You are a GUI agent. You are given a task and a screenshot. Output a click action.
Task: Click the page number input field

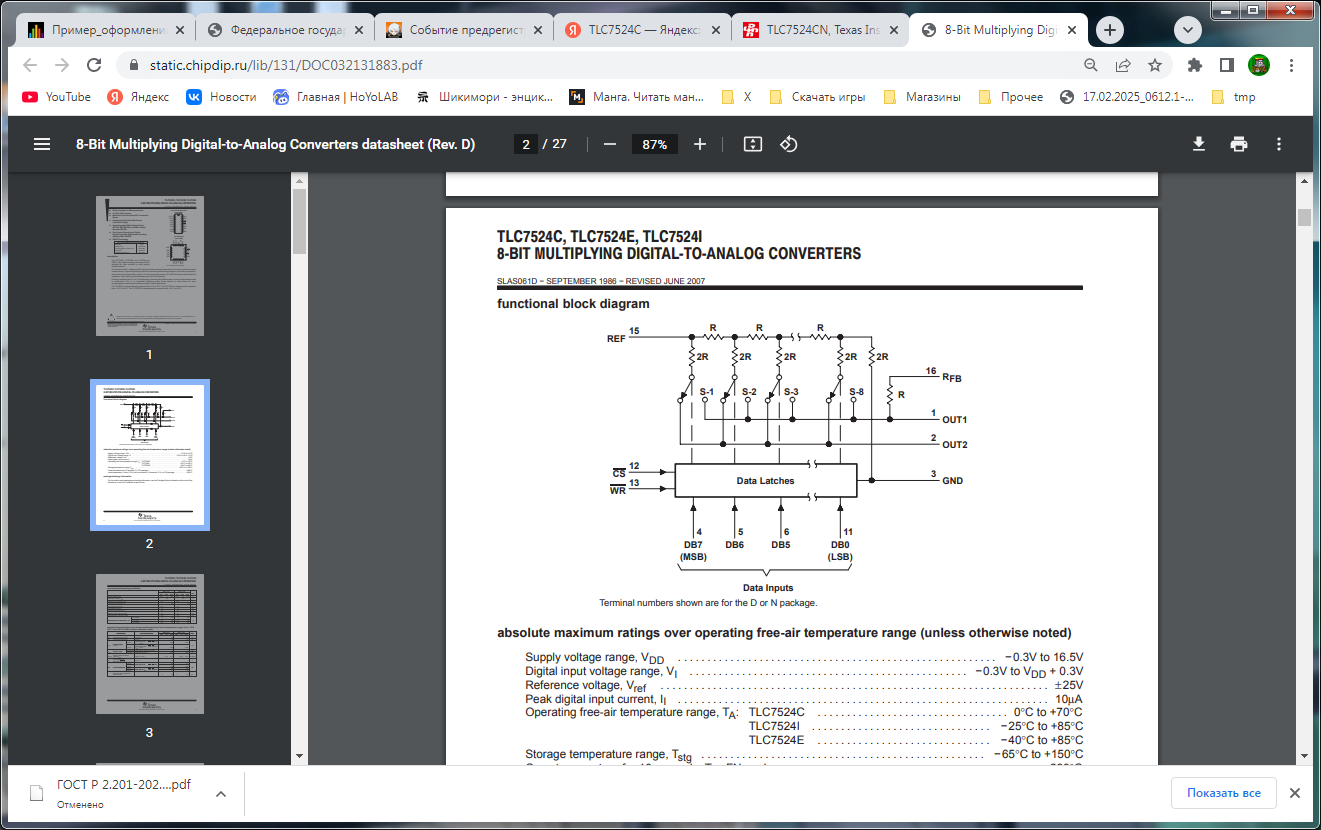click(x=525, y=144)
